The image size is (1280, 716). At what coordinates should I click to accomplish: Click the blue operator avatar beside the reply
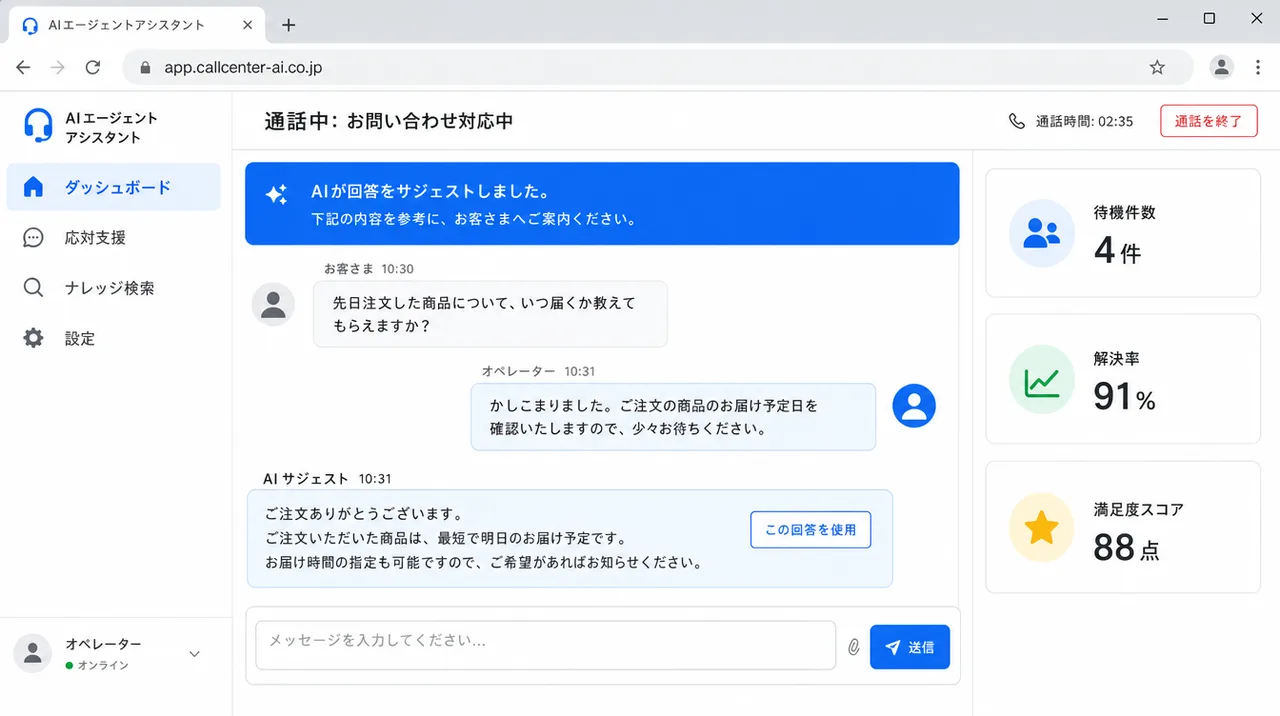point(914,405)
